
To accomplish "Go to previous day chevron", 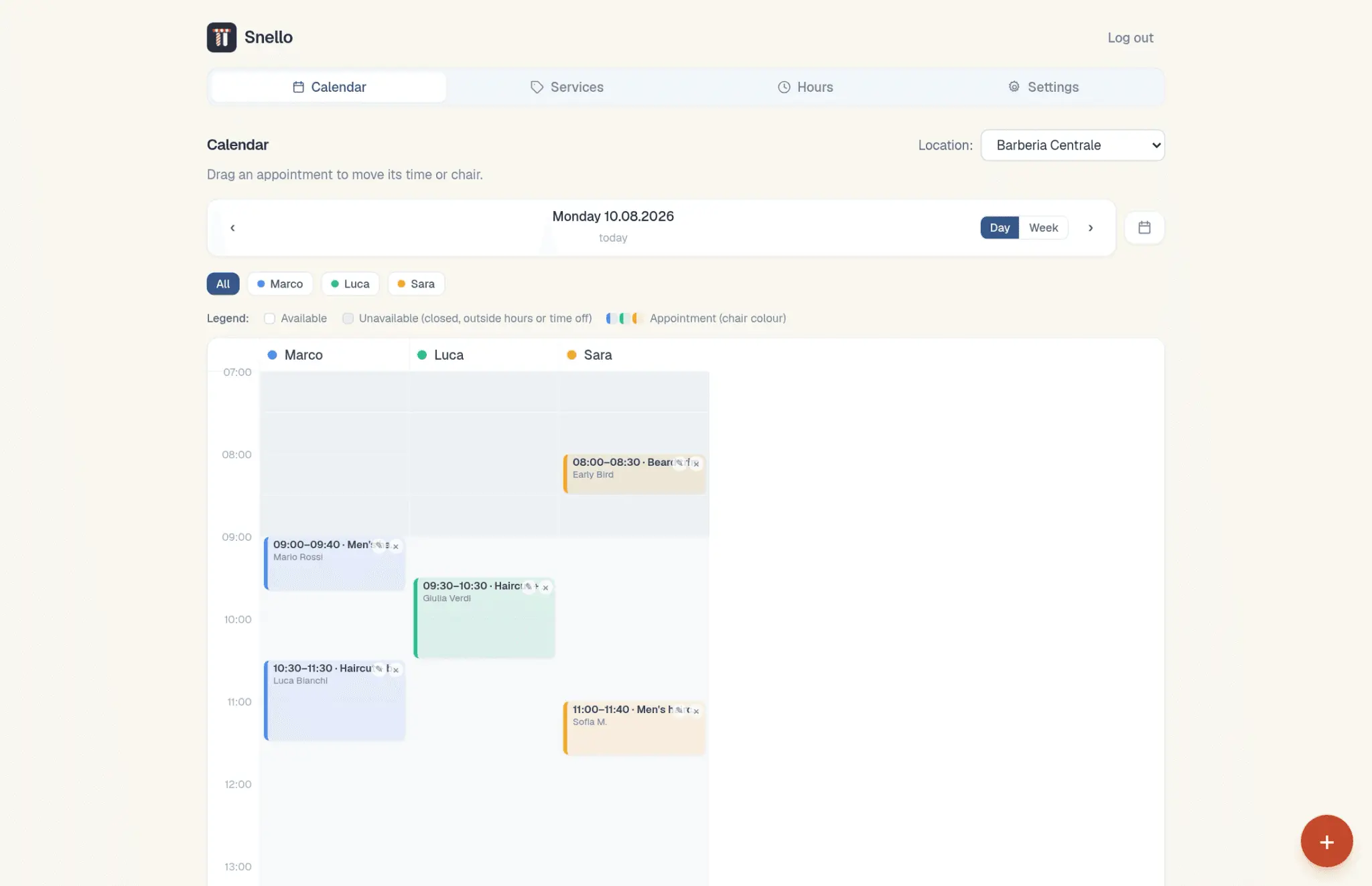I will point(232,228).
